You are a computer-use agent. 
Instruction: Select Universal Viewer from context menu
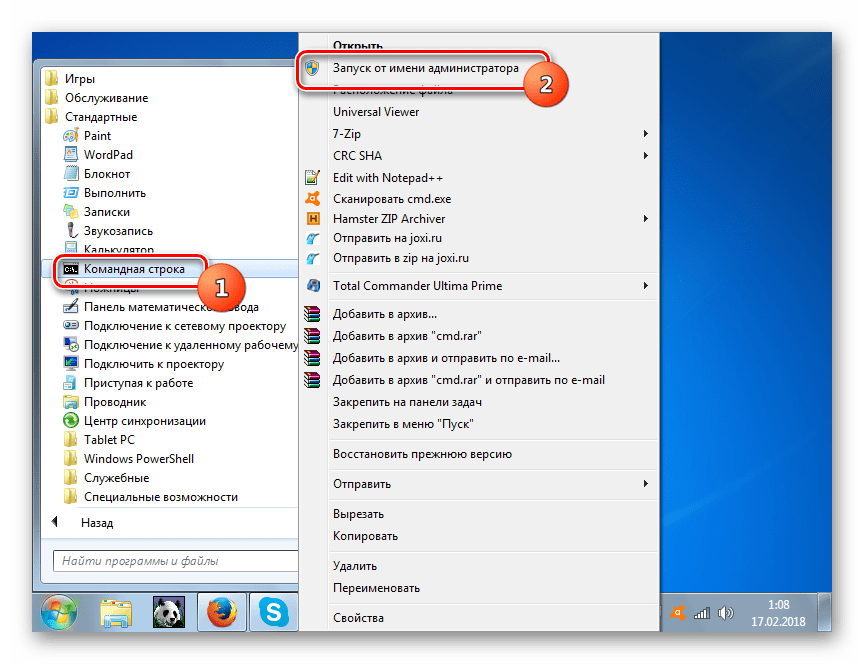[376, 112]
